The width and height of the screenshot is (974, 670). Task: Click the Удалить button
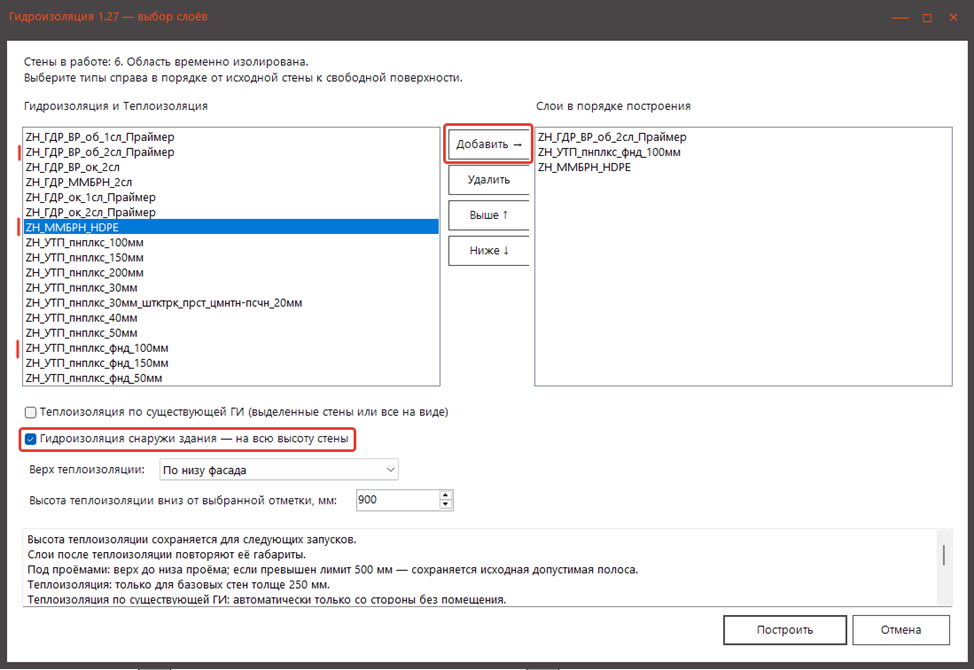(x=488, y=179)
